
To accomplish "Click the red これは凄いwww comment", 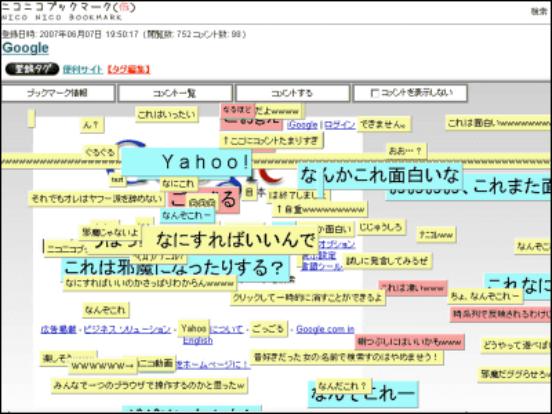I will pos(413,288).
